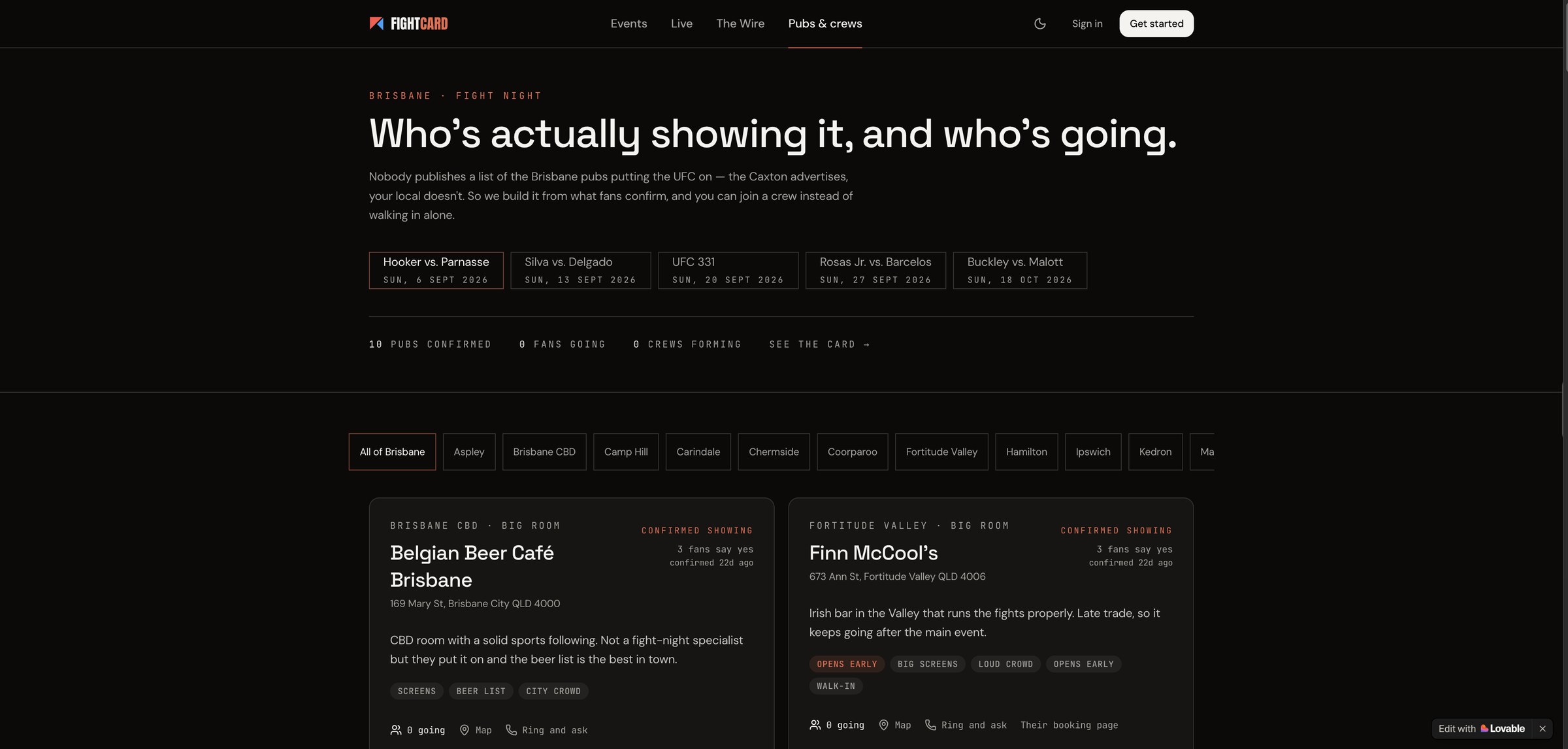Click Finn McCool's address 673 Ann St
Image resolution: width=1568 pixels, height=749 pixels.
(x=897, y=576)
